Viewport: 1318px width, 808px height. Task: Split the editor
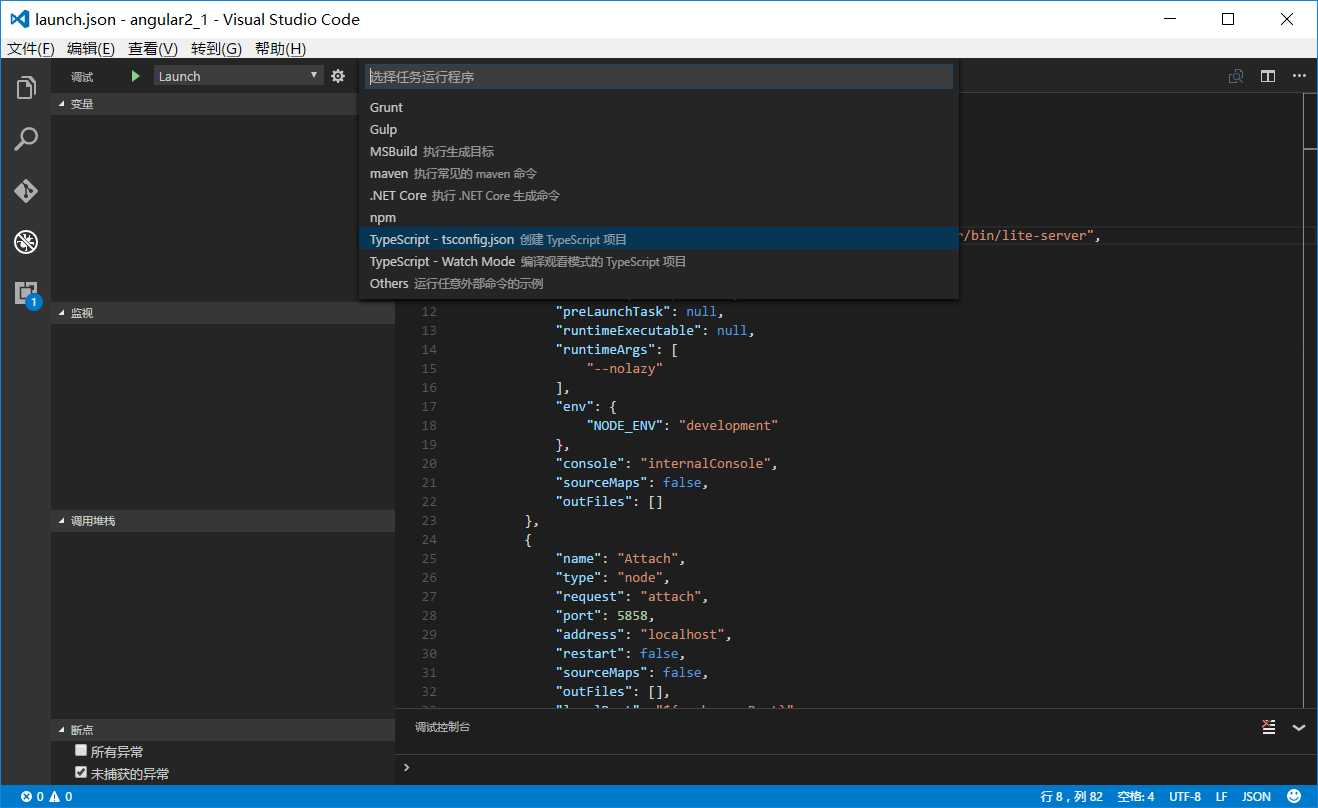click(x=1268, y=76)
